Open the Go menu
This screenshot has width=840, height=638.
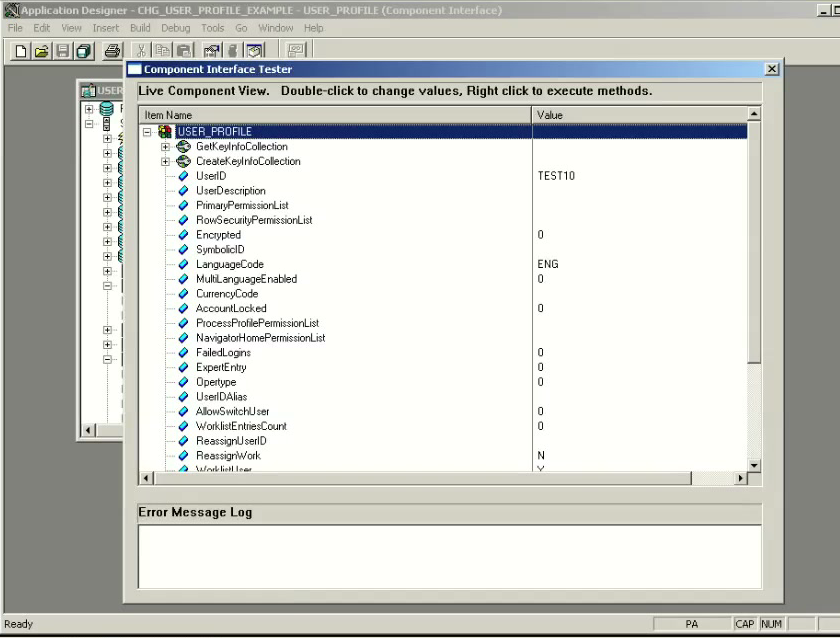[x=241, y=28]
